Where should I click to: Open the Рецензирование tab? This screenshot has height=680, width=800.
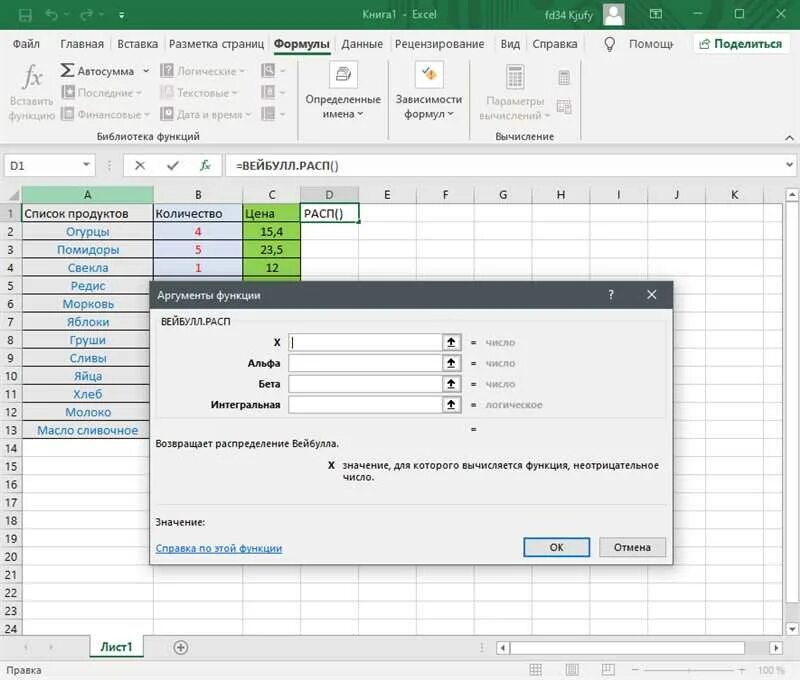[439, 44]
